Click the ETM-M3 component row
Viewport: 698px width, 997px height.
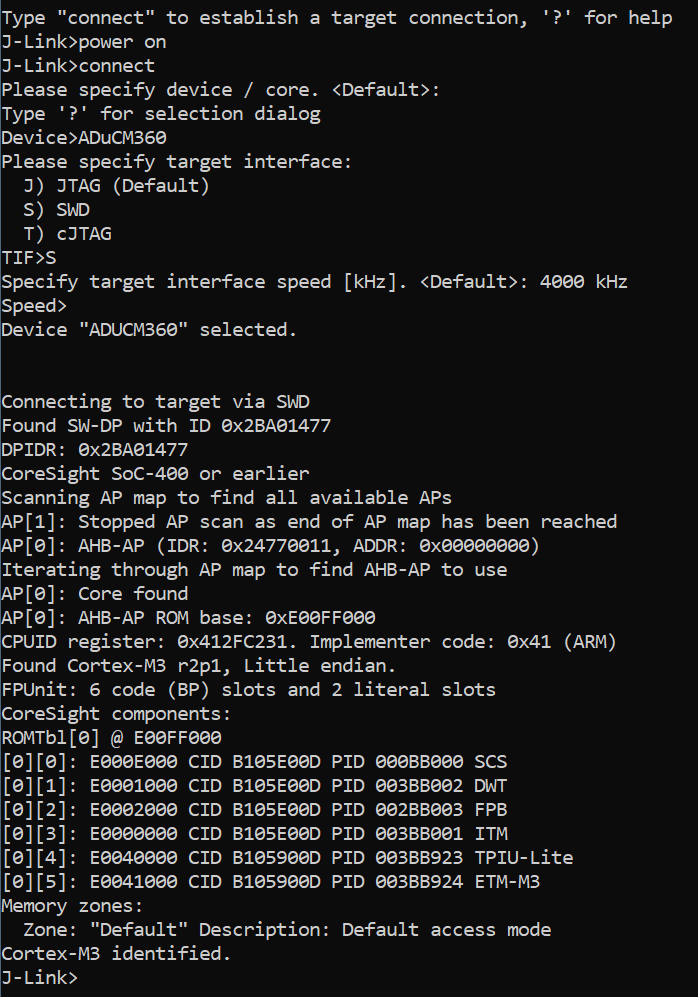[x=270, y=882]
